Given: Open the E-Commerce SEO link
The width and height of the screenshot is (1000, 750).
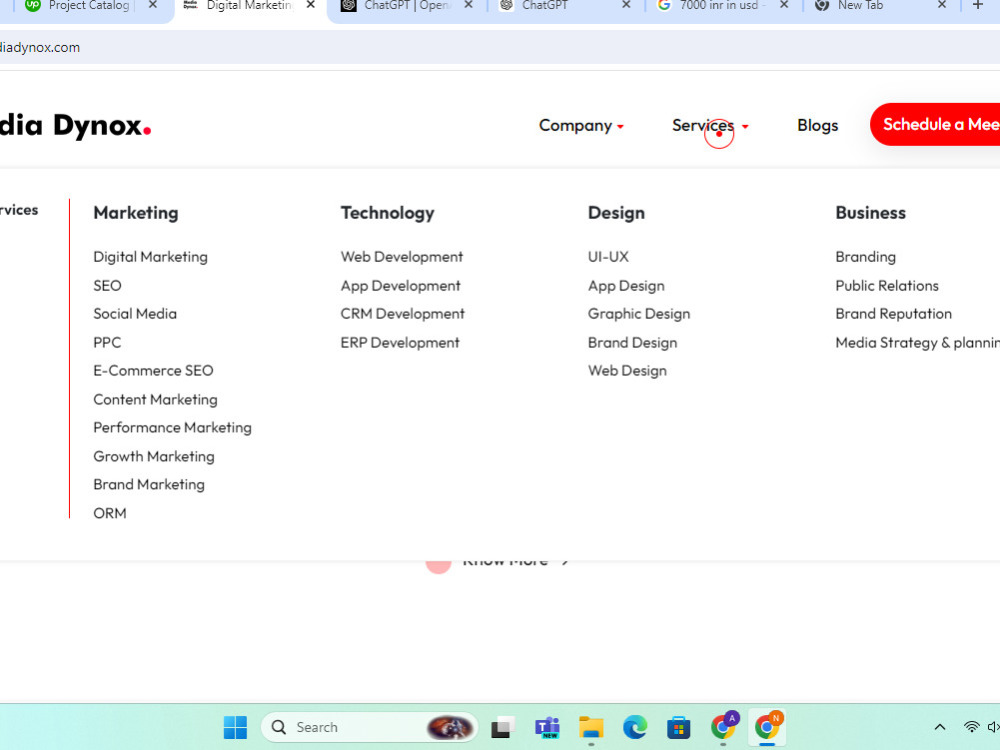Looking at the screenshot, I should pos(153,371).
